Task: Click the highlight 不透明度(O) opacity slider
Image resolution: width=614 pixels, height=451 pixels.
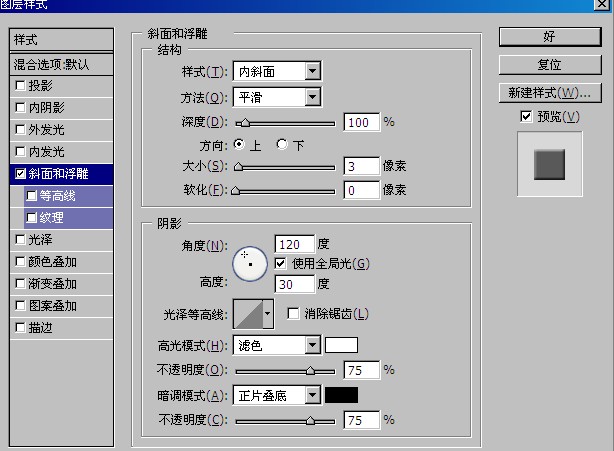Action: 285,371
